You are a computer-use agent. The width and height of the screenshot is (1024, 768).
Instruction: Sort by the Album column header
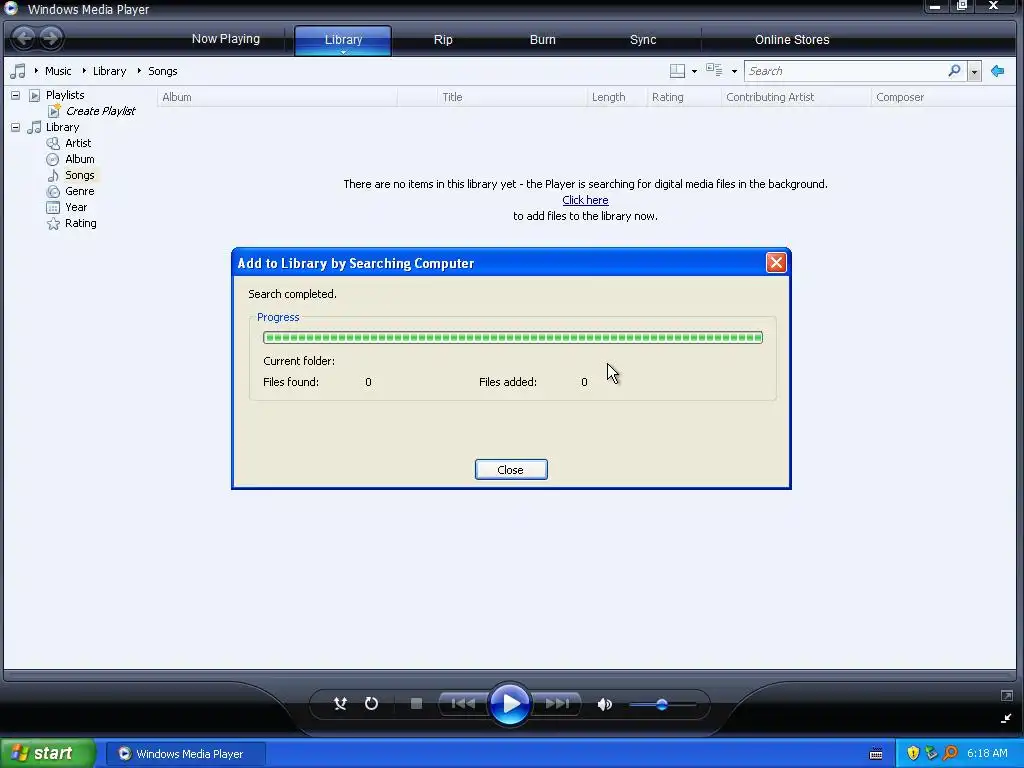(x=277, y=97)
